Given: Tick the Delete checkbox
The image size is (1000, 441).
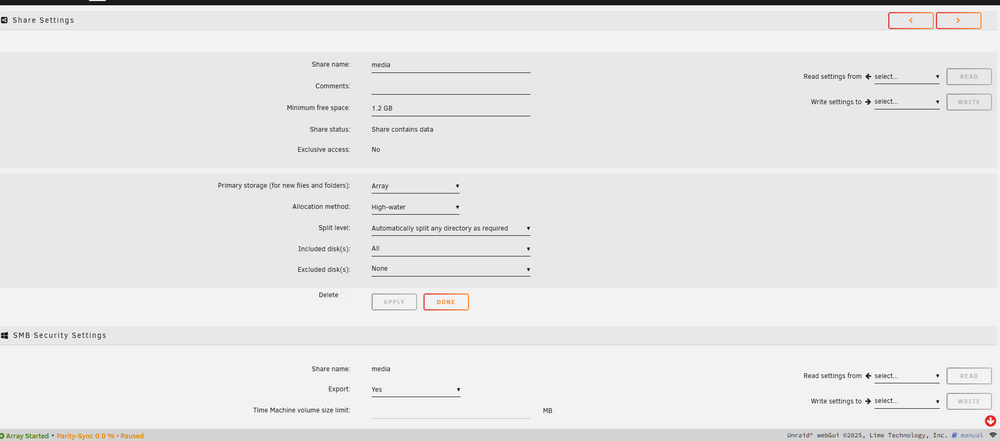Looking at the screenshot, I should point(344,295).
